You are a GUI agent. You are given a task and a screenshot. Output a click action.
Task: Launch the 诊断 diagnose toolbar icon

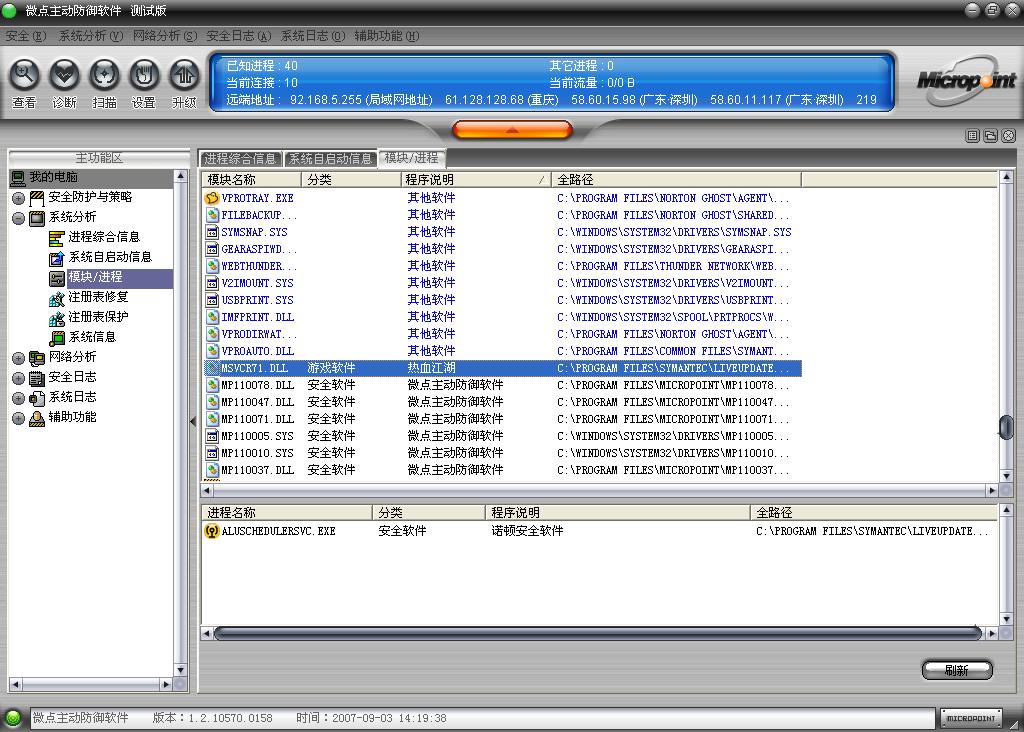(x=64, y=76)
